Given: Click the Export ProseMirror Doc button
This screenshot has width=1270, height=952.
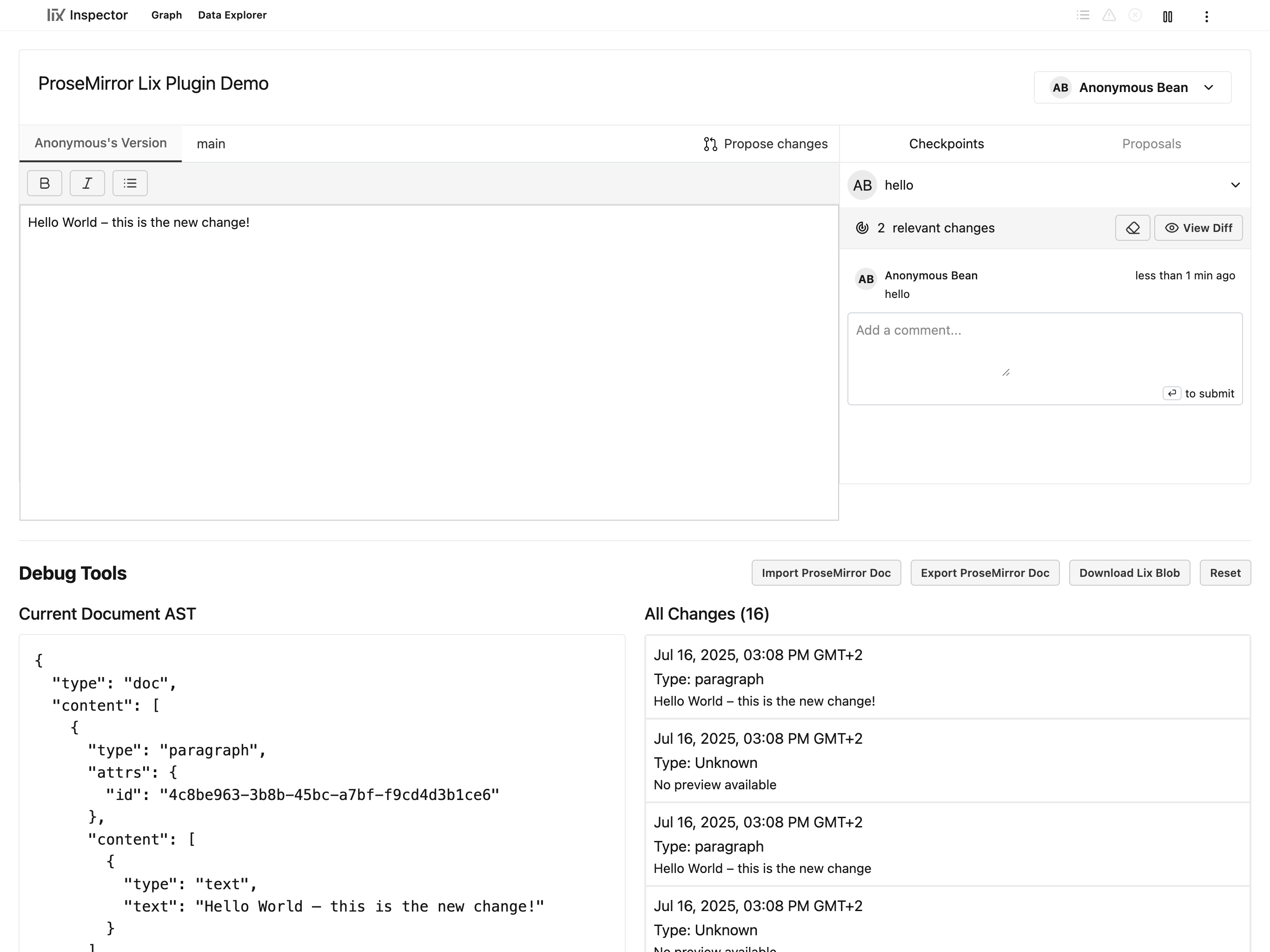Looking at the screenshot, I should 984,573.
